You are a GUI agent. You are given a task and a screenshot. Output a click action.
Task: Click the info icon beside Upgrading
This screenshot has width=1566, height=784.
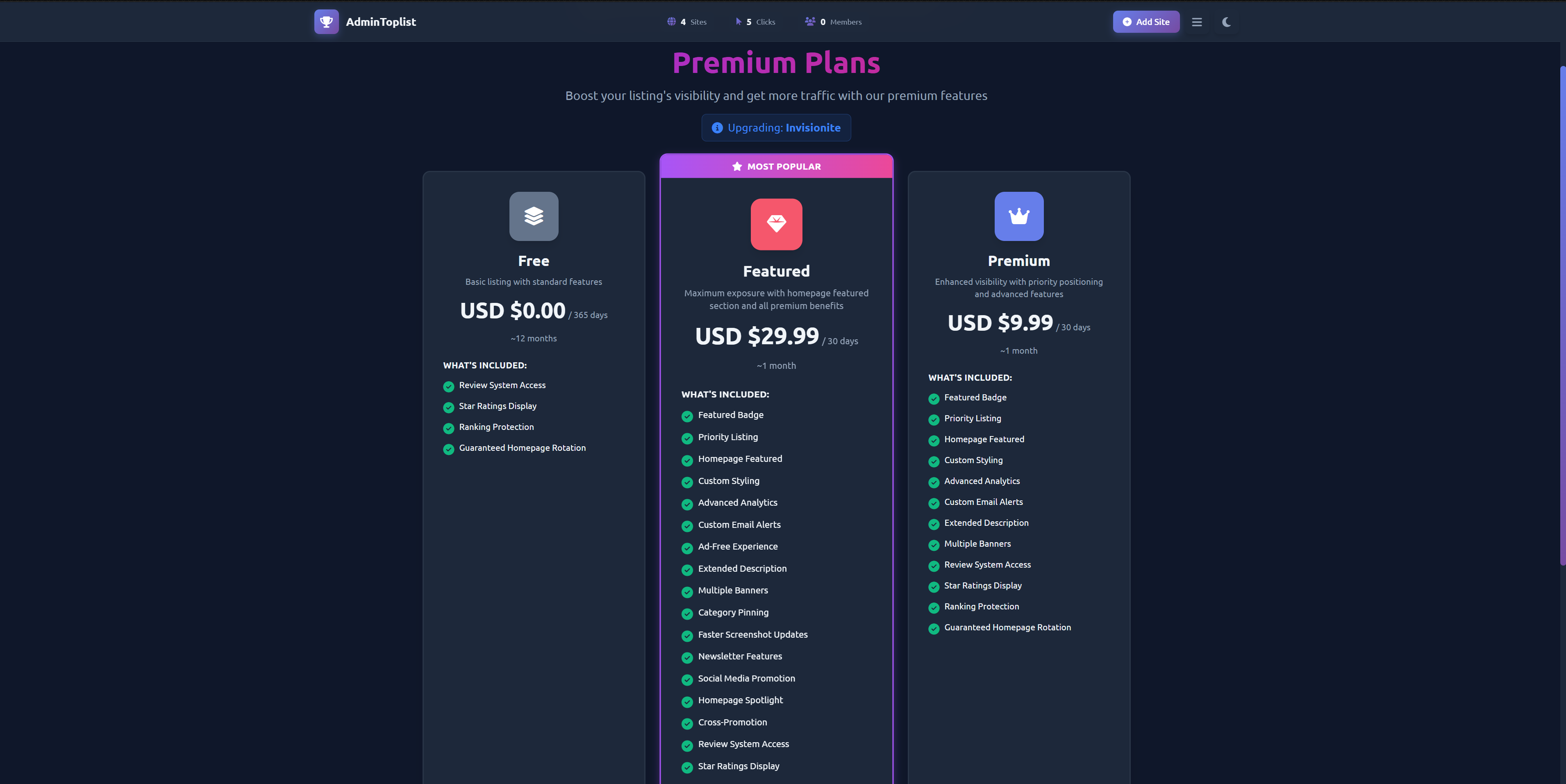(717, 128)
